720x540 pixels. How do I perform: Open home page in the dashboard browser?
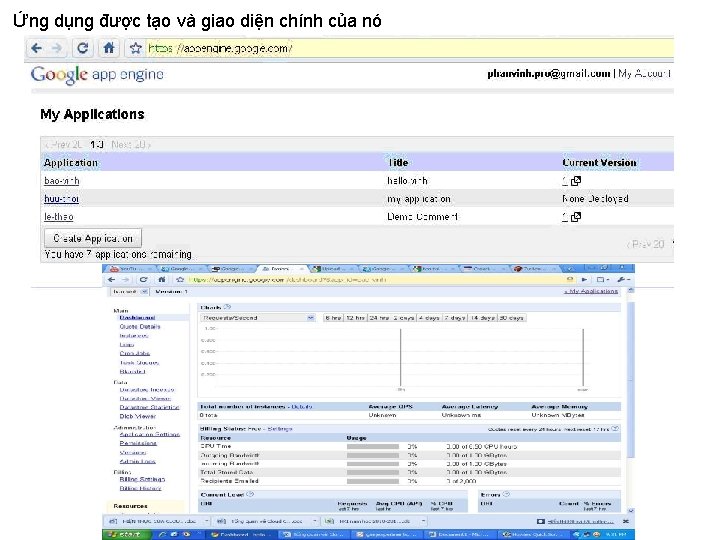[162, 280]
